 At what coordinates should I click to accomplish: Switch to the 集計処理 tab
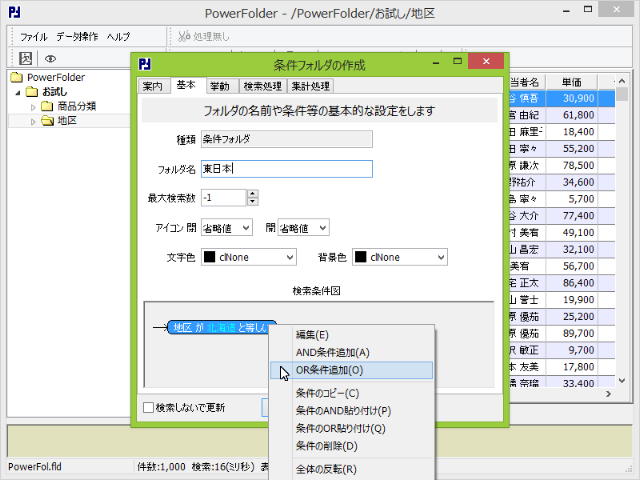coord(310,86)
